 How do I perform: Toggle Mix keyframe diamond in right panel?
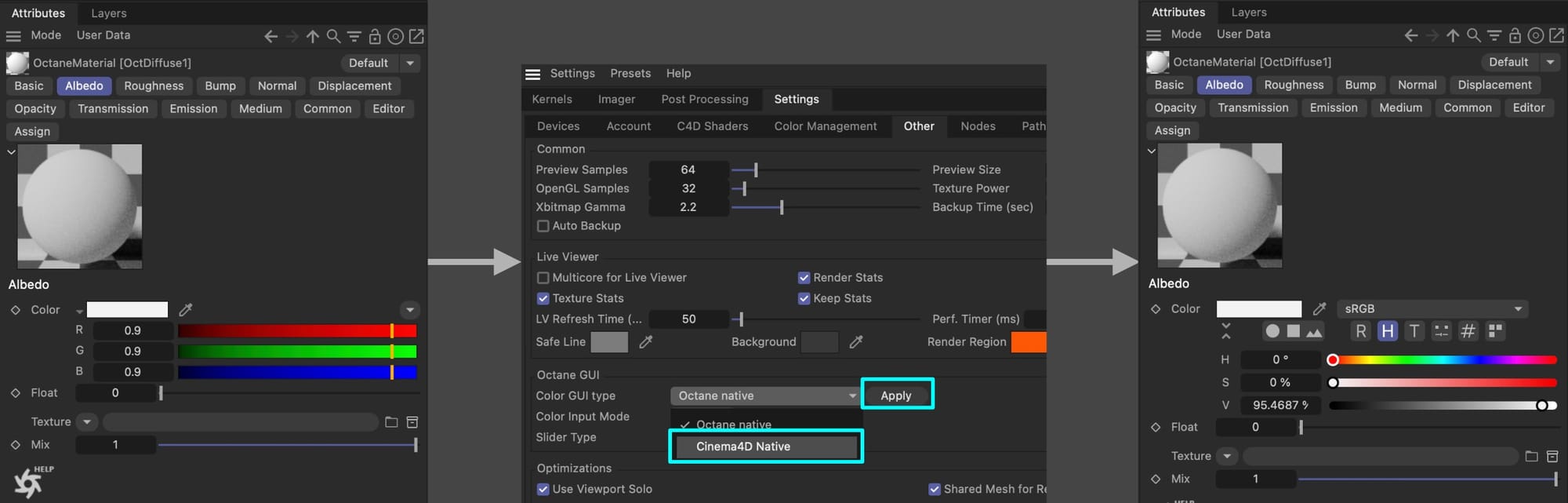click(1156, 479)
